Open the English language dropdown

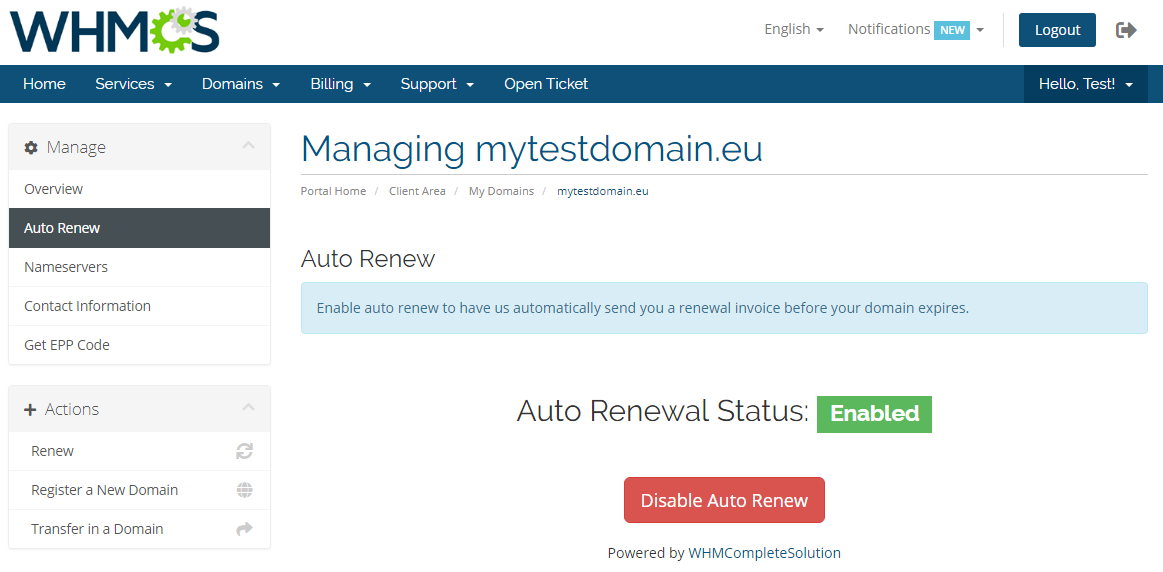pos(793,29)
